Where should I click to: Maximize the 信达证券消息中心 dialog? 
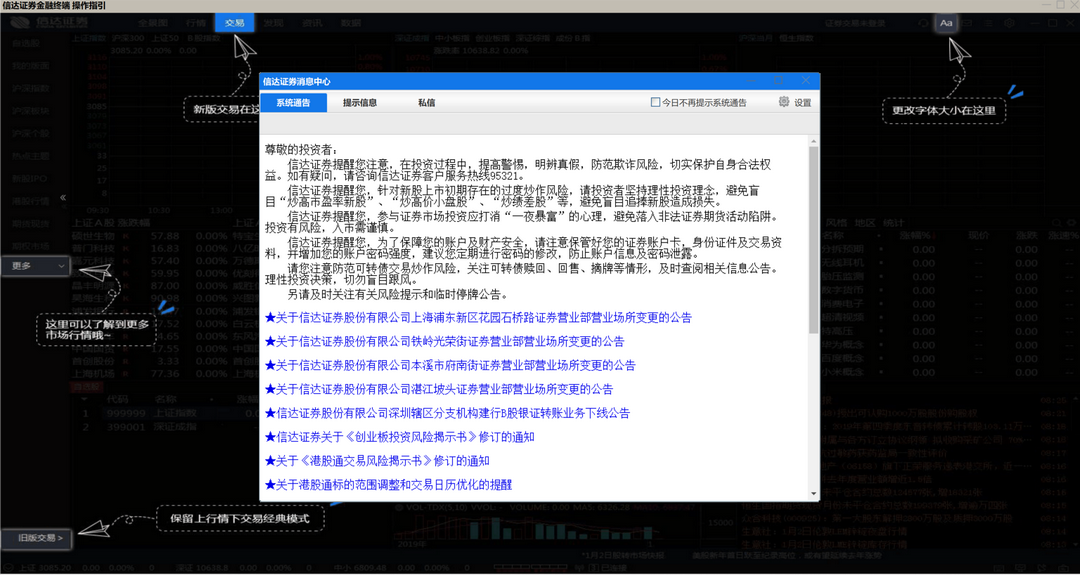778,81
